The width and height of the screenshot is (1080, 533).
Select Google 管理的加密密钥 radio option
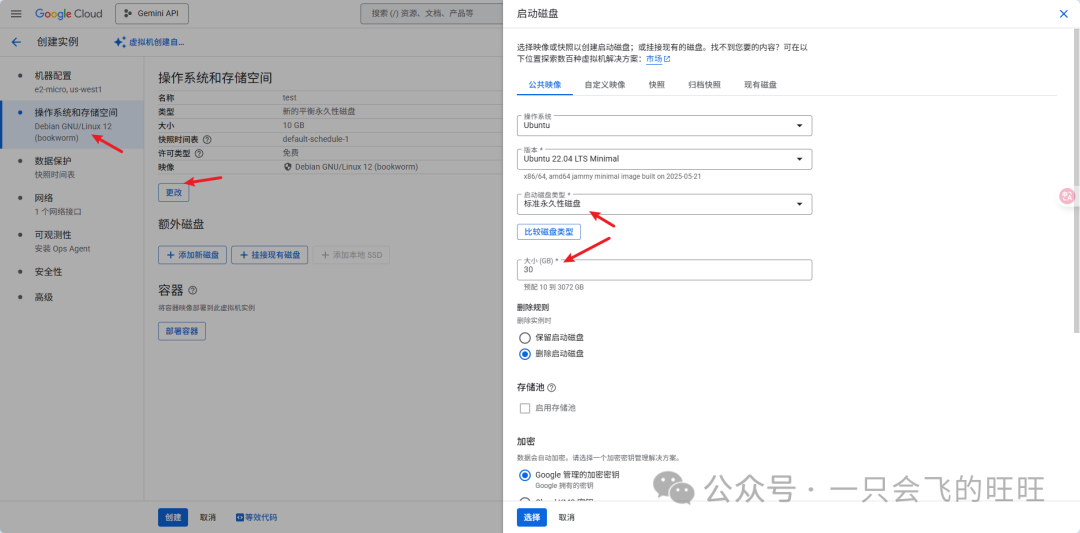525,475
